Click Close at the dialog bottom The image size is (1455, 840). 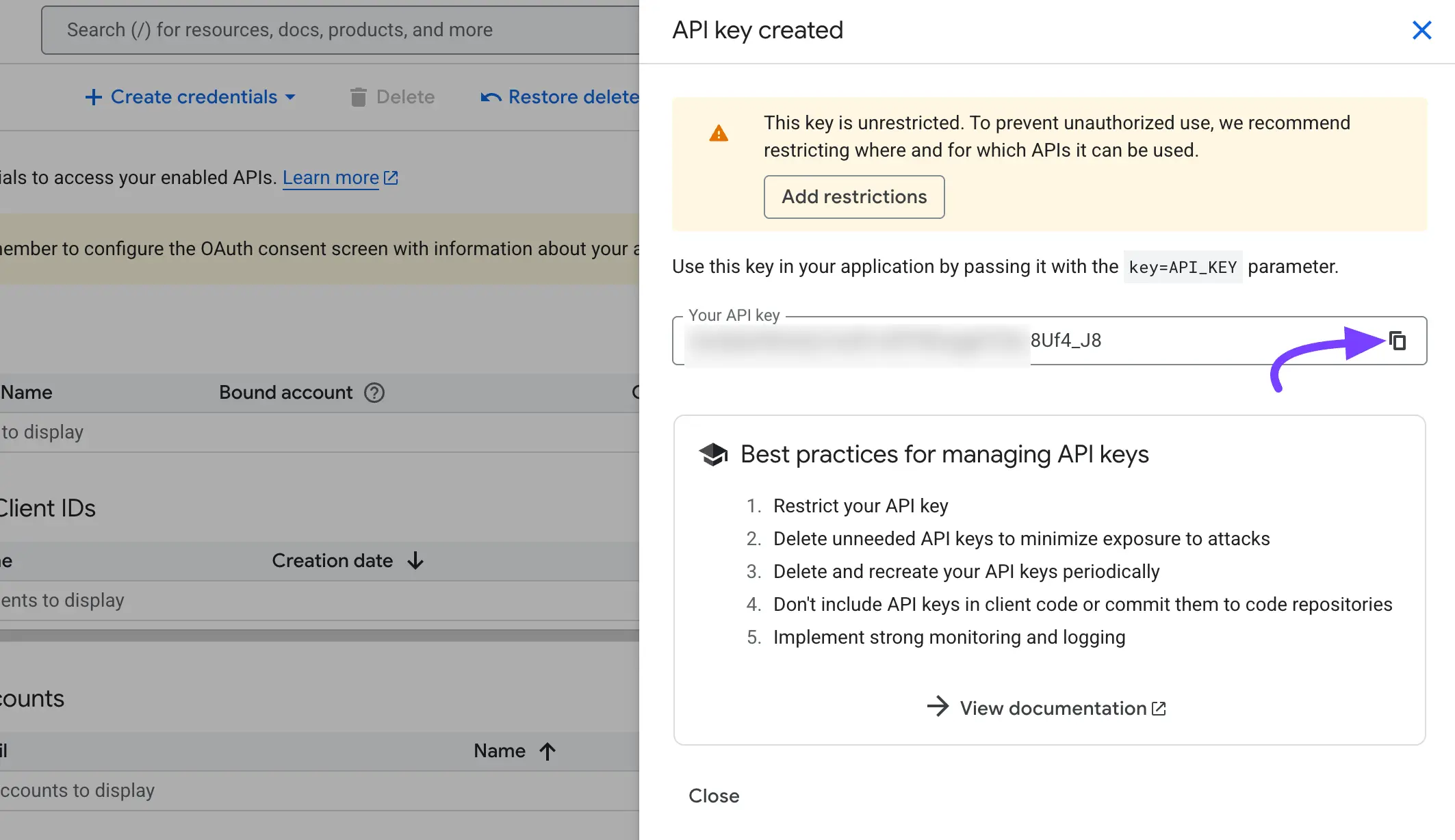point(714,796)
